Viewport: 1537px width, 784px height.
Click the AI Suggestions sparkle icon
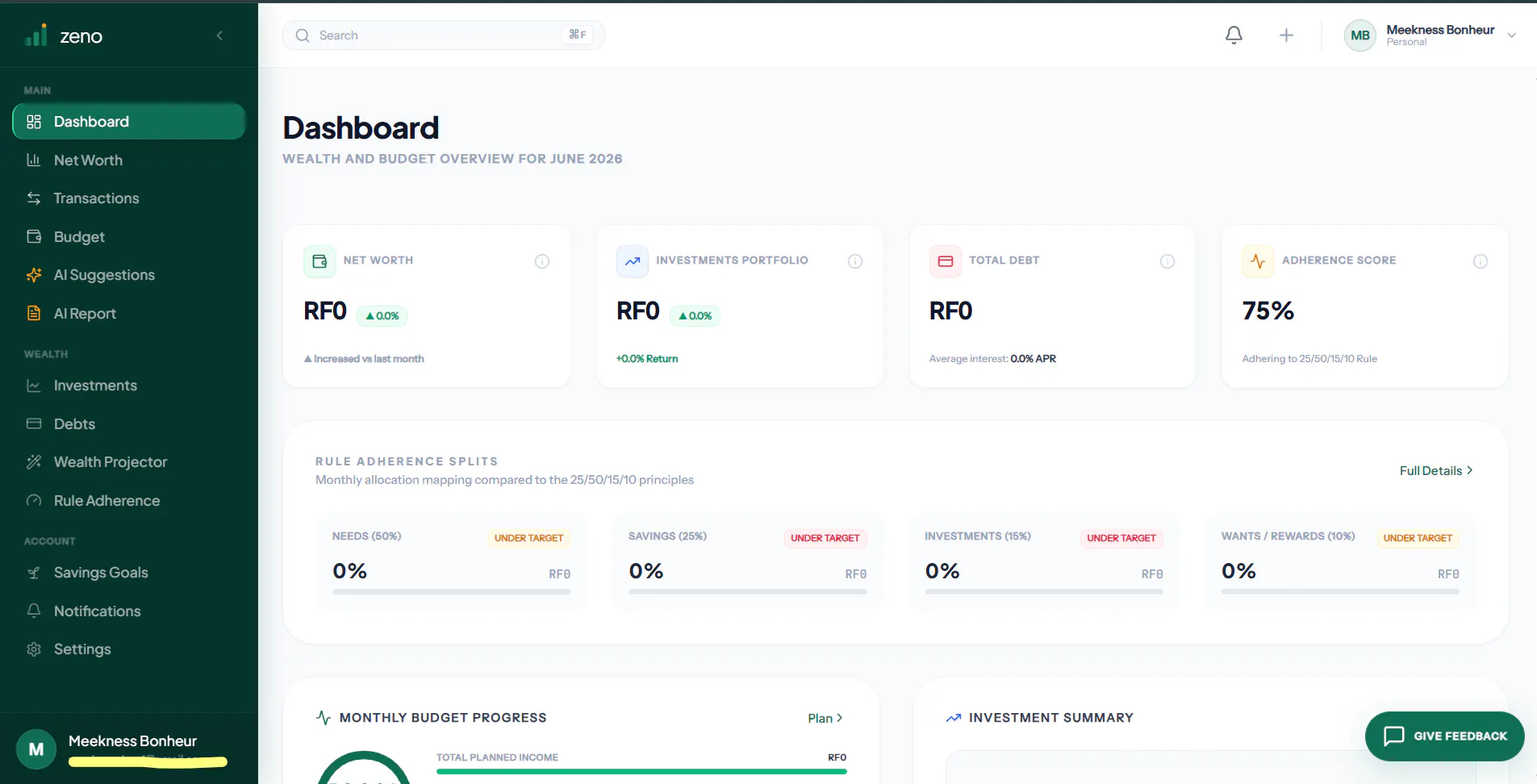[34, 275]
